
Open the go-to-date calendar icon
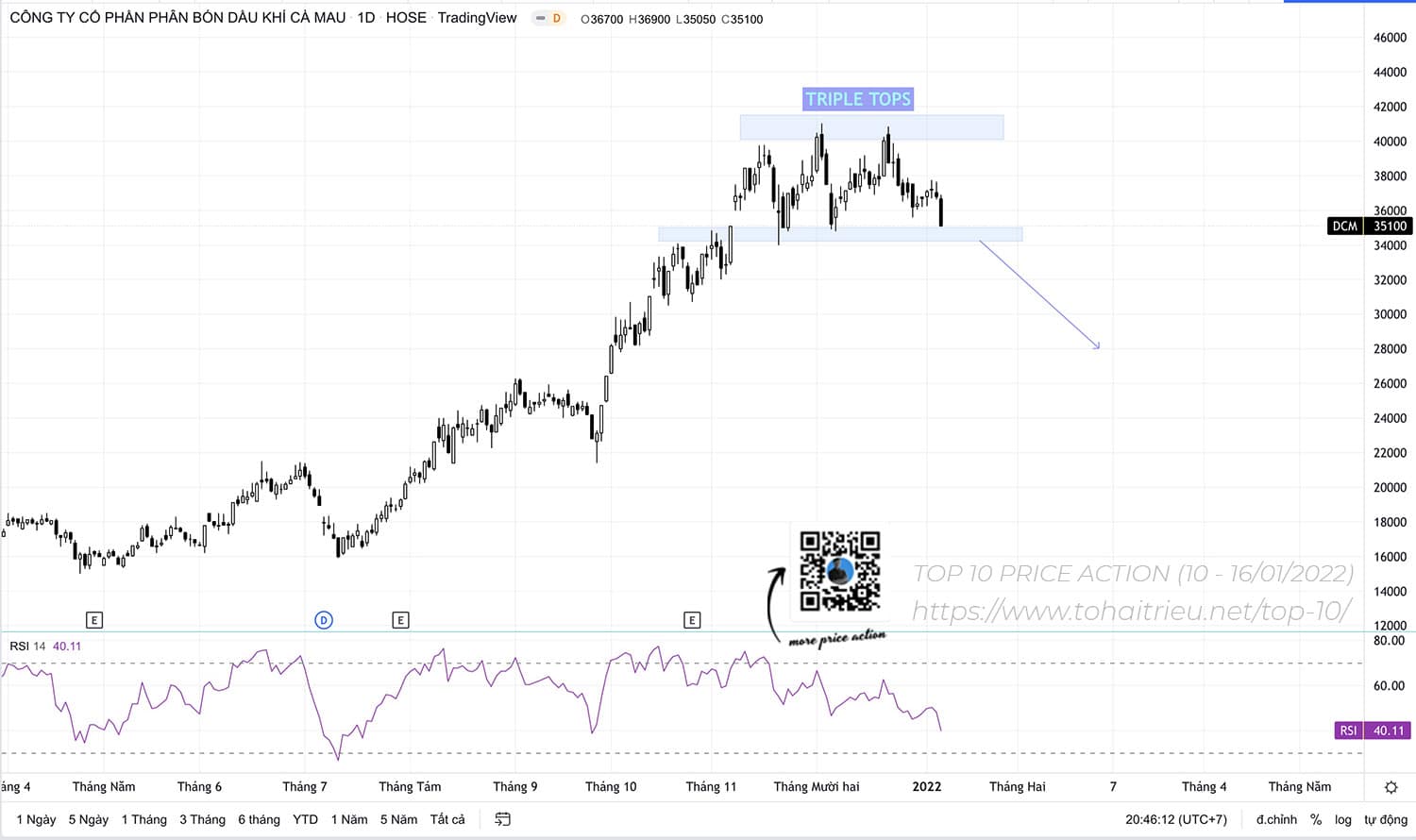point(502,819)
